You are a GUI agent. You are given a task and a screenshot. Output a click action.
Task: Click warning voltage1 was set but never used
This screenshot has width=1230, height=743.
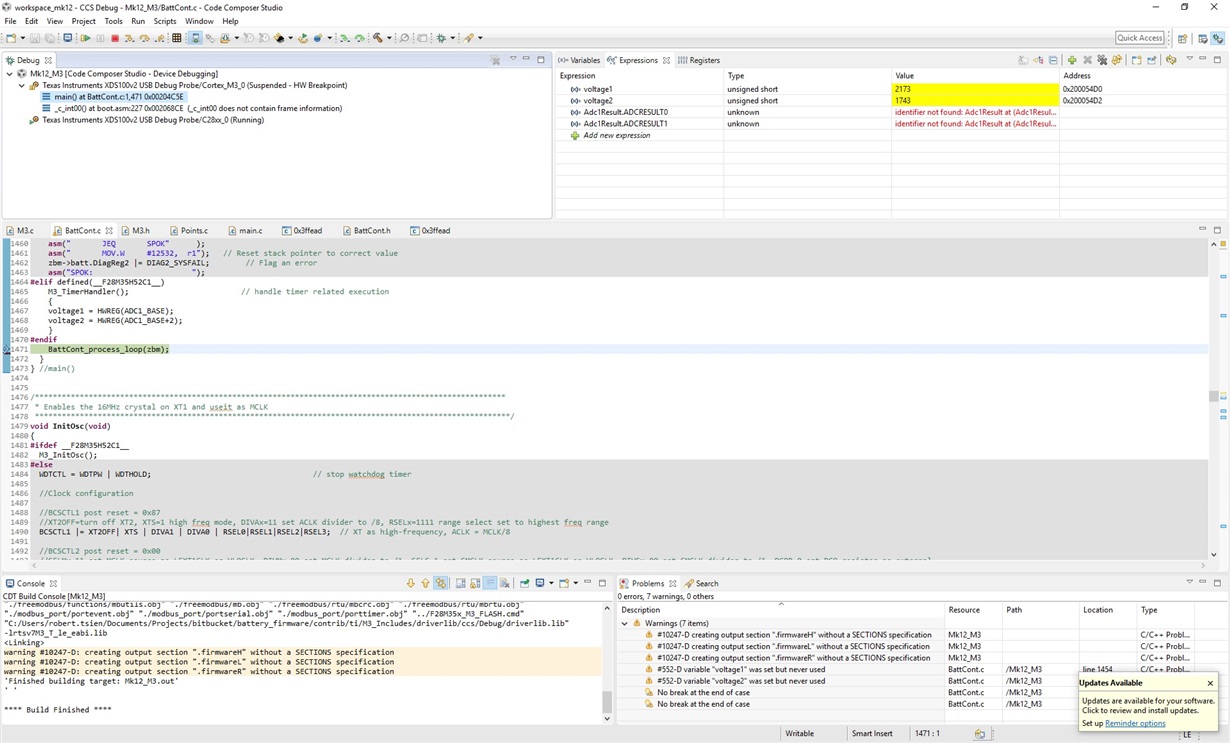(x=740, y=669)
